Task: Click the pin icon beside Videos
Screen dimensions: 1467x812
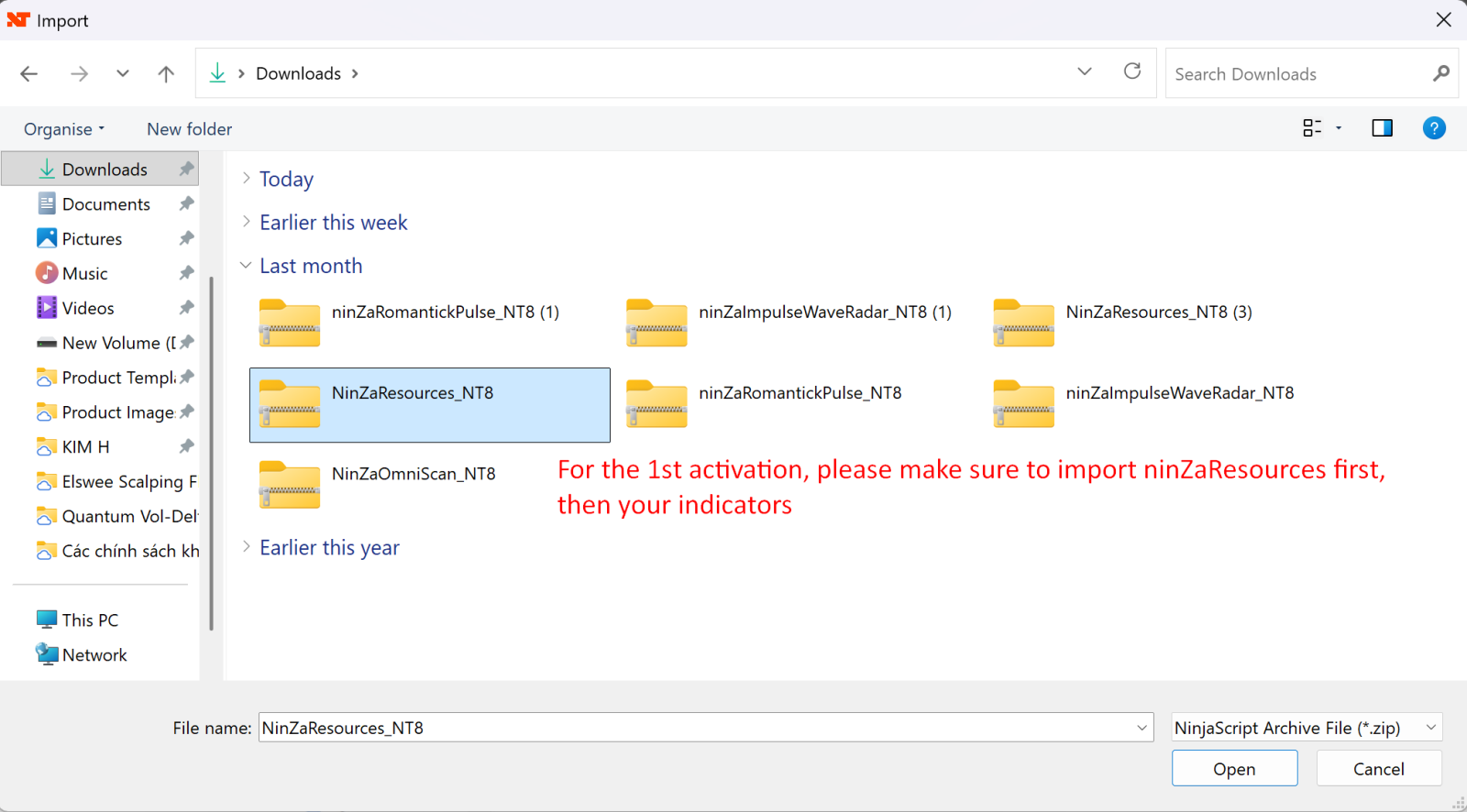Action: pos(186,308)
